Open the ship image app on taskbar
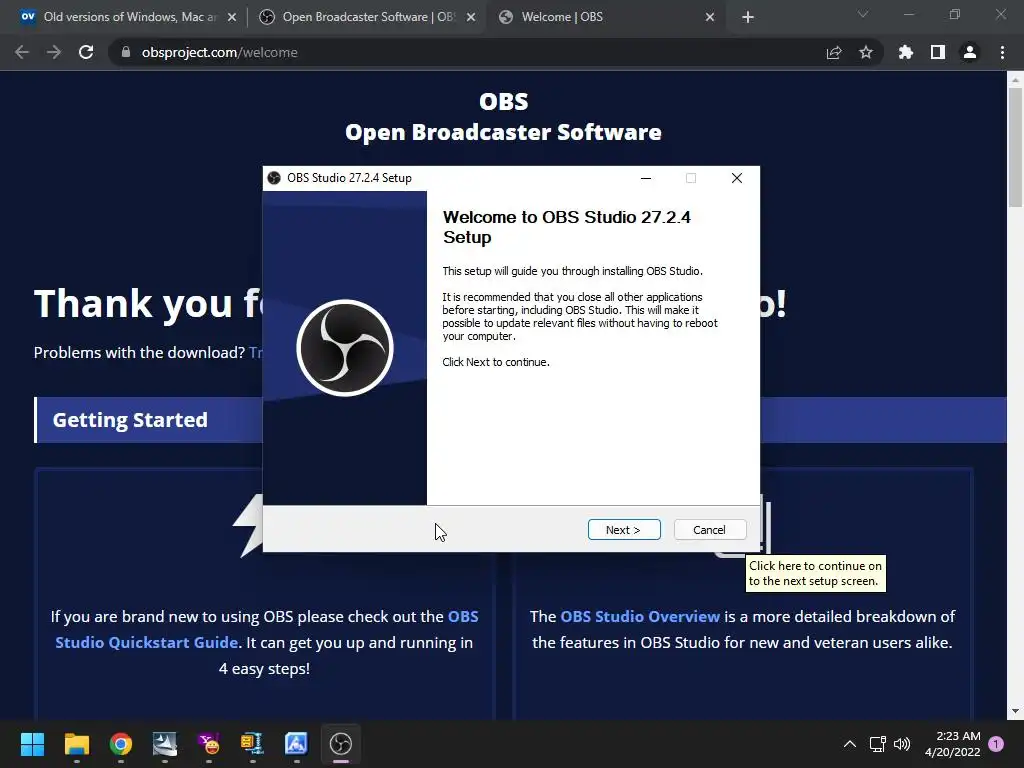The height and width of the screenshot is (768, 1024). [165, 744]
